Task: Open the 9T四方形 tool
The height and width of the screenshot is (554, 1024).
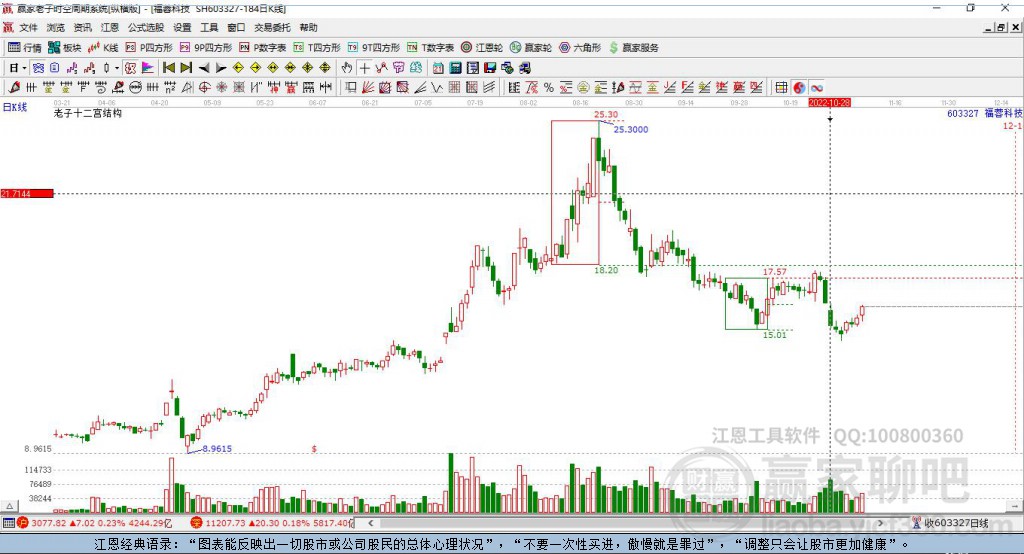Action: pos(374,48)
